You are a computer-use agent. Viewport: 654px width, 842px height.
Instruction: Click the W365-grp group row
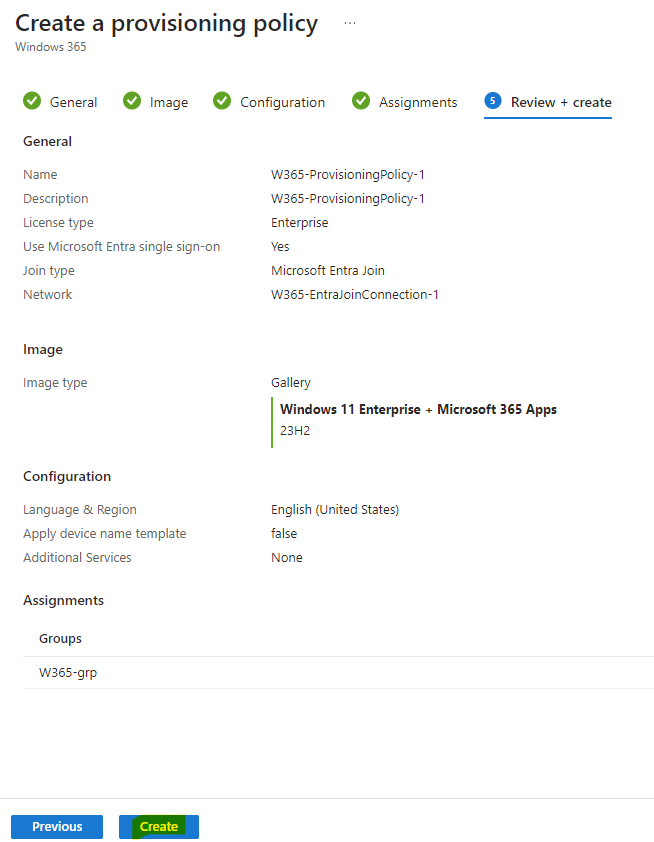click(x=338, y=673)
